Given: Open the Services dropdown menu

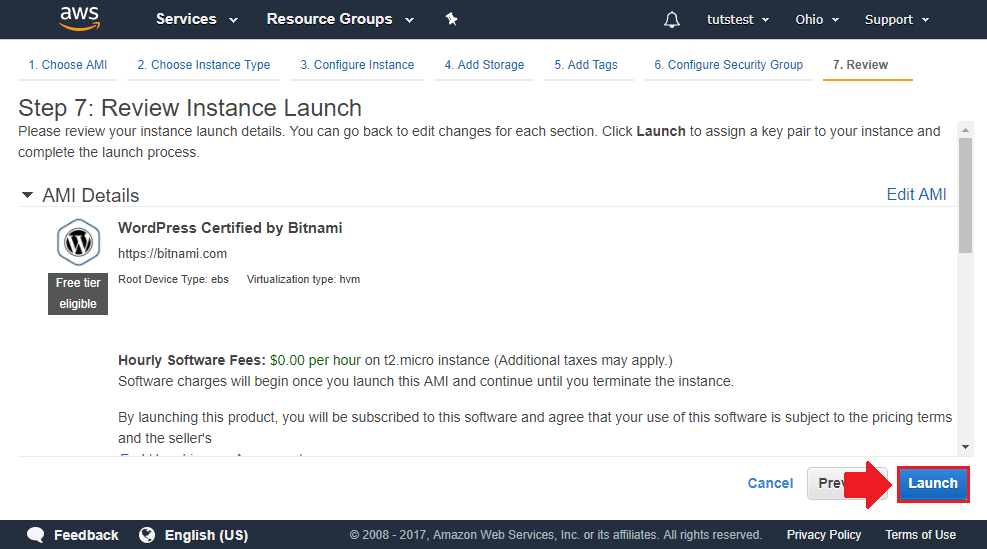Looking at the screenshot, I should point(196,19).
